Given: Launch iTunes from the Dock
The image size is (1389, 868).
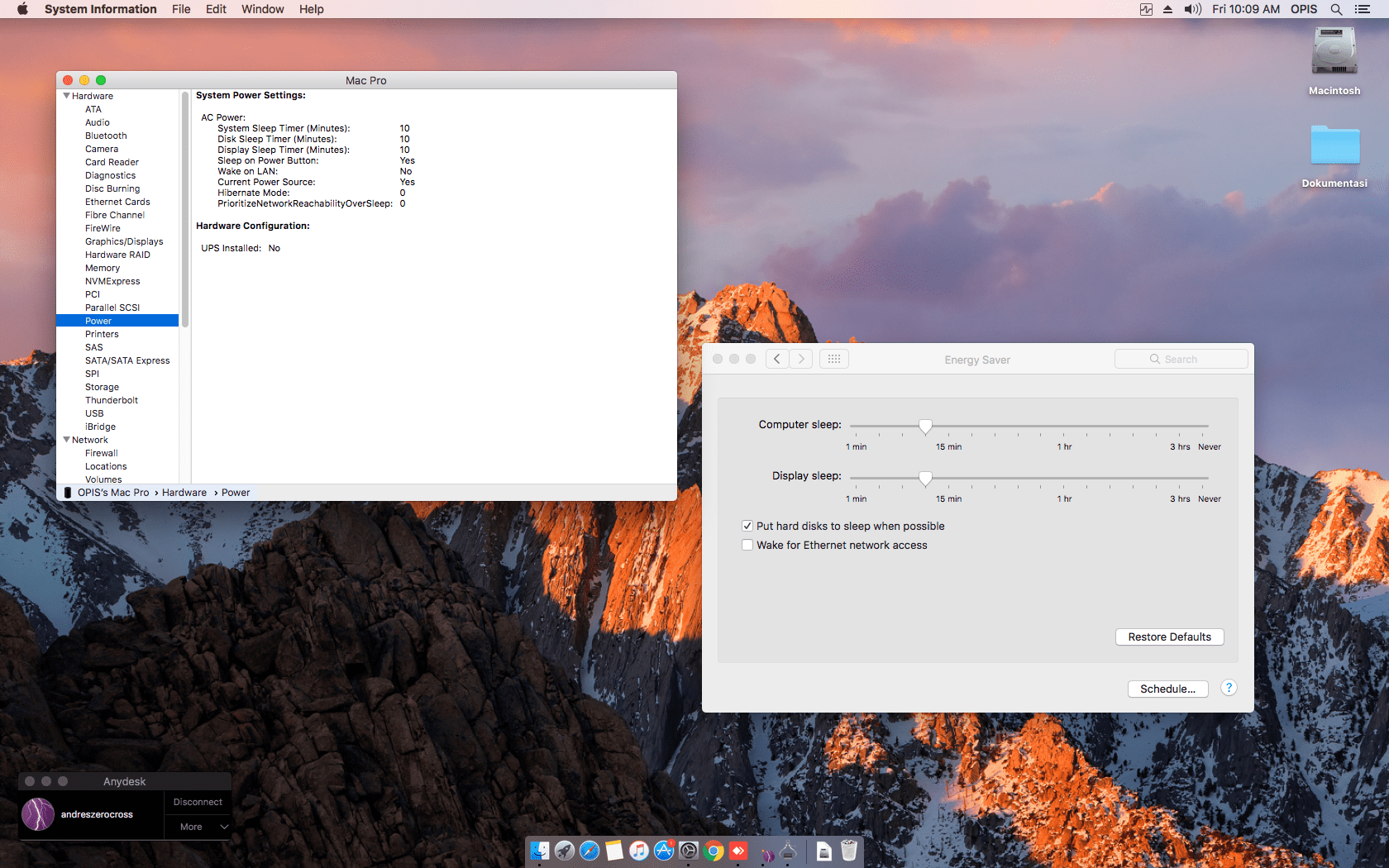Looking at the screenshot, I should [639, 851].
